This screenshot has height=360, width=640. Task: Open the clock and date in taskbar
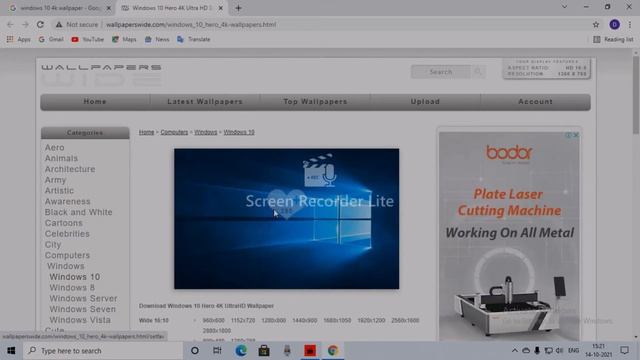click(599, 351)
